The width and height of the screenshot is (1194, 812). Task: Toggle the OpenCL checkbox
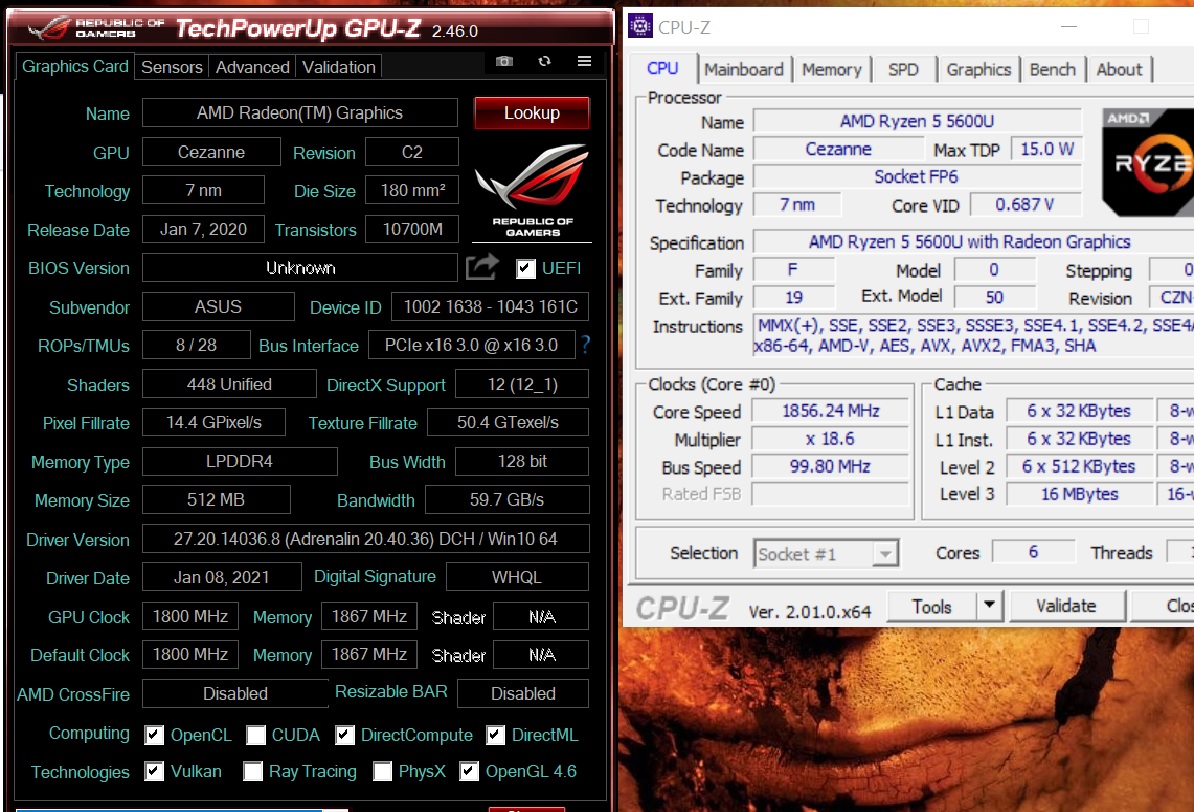click(154, 735)
